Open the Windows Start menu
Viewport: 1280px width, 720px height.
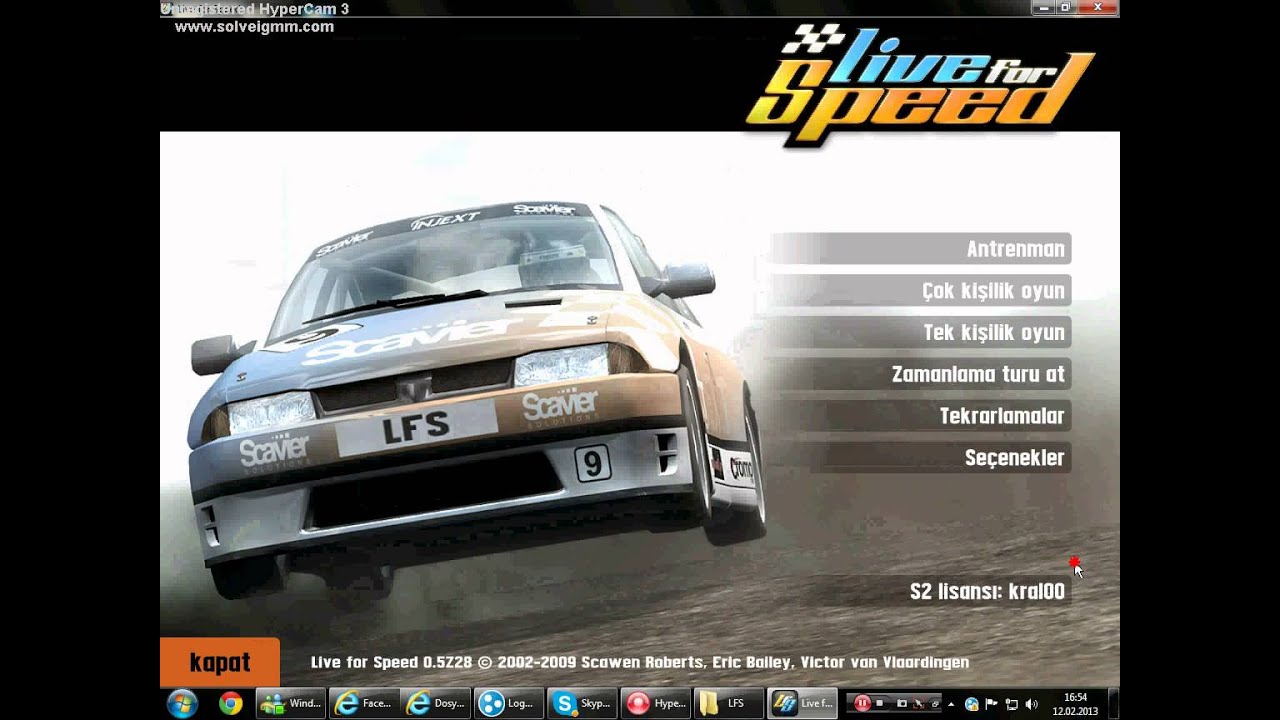[x=182, y=703]
